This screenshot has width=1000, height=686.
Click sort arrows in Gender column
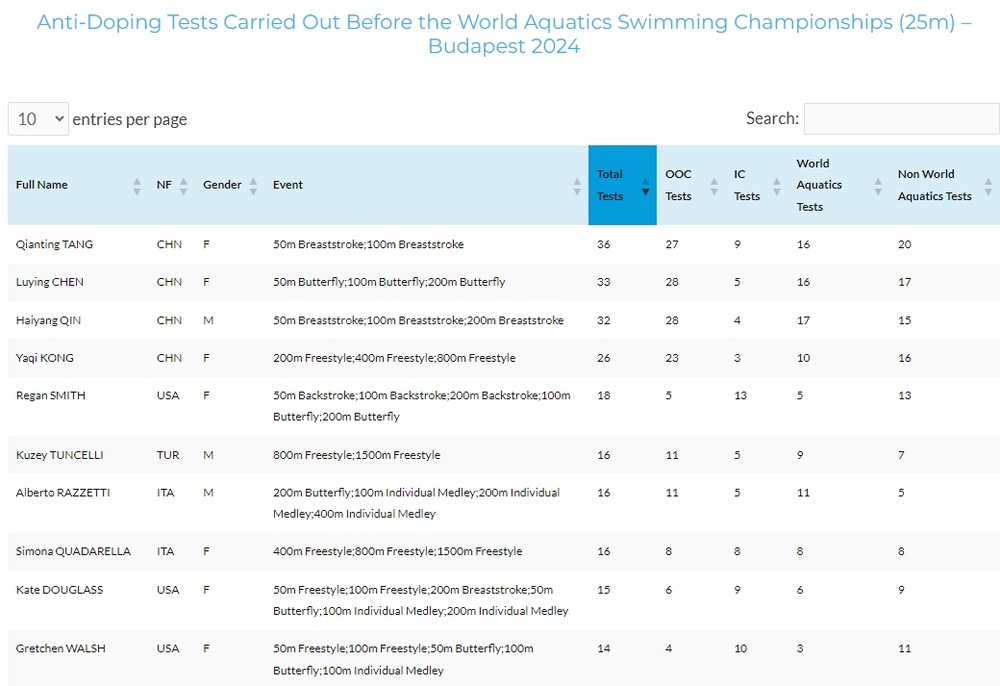253,185
